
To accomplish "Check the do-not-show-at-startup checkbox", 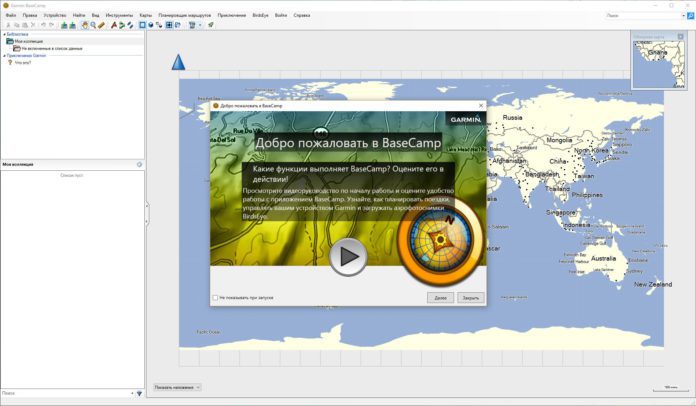I will pyautogui.click(x=215, y=298).
